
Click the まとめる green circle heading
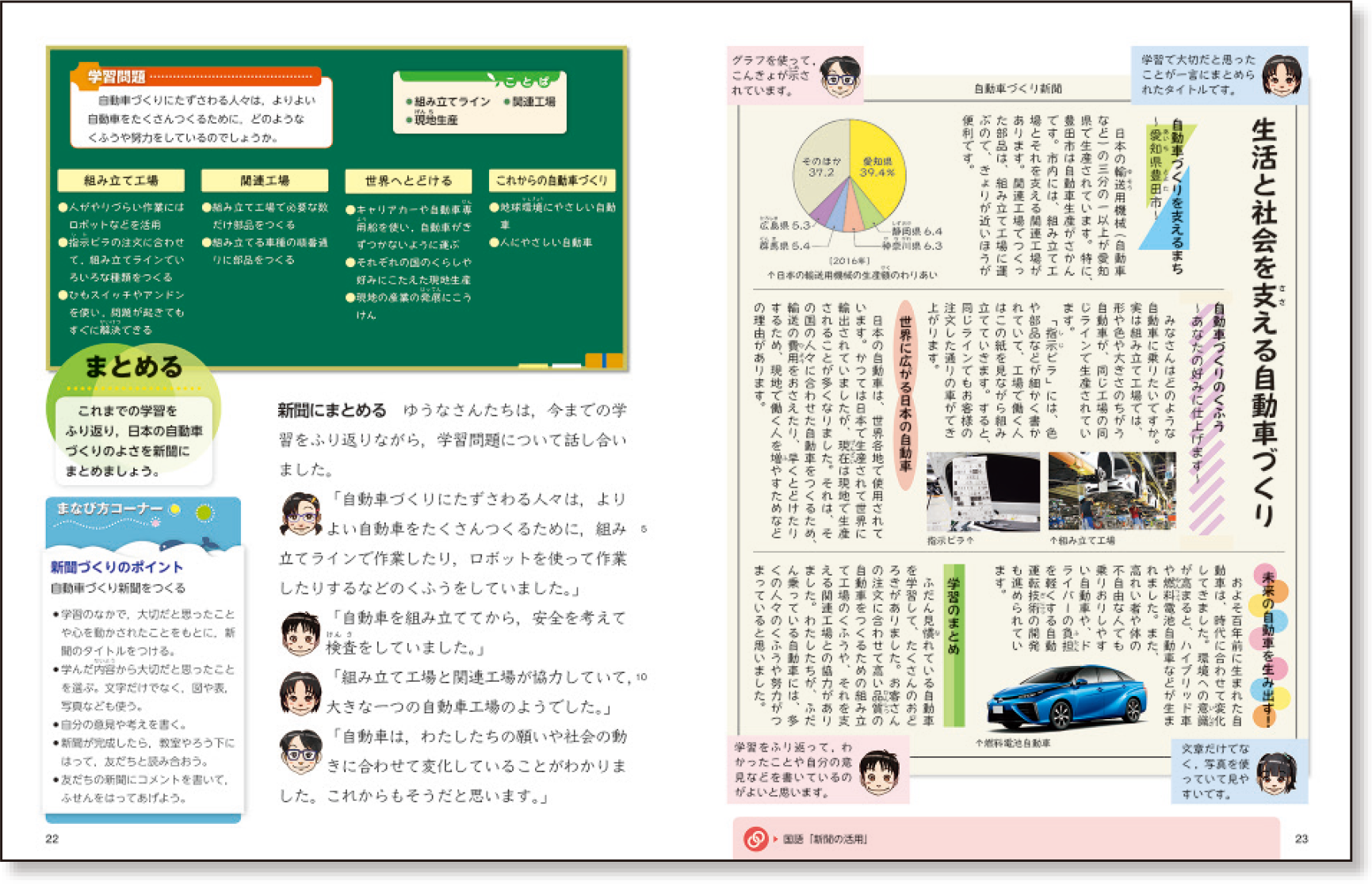coord(133,367)
